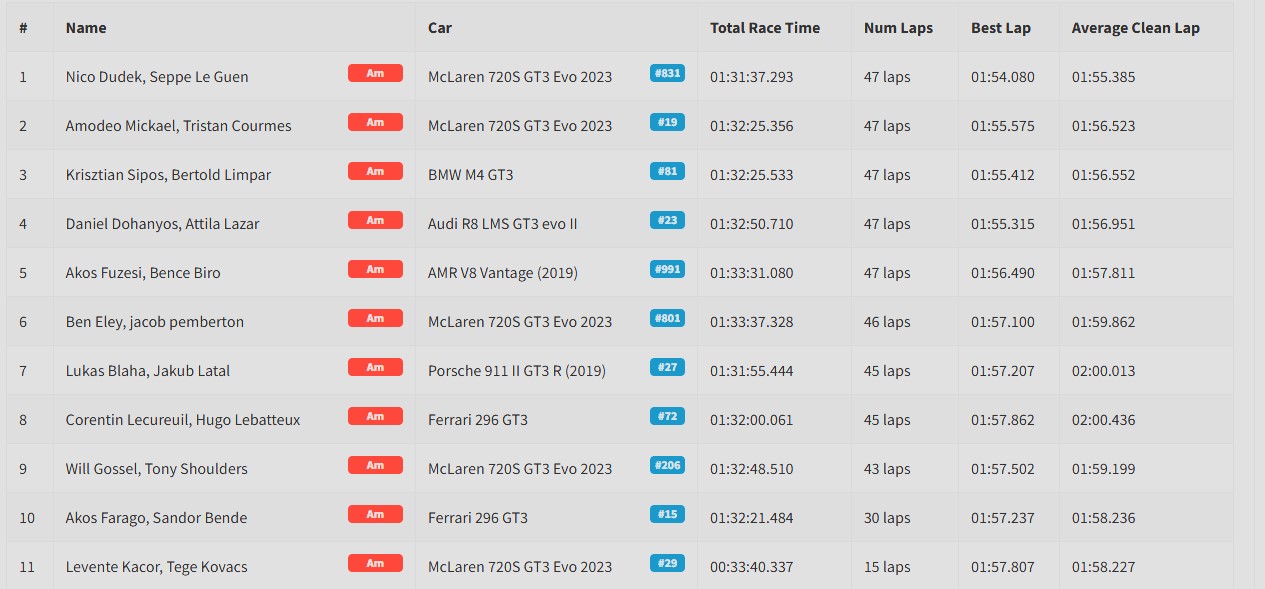Click car number badge #27
1265x589 pixels.
pos(667,367)
